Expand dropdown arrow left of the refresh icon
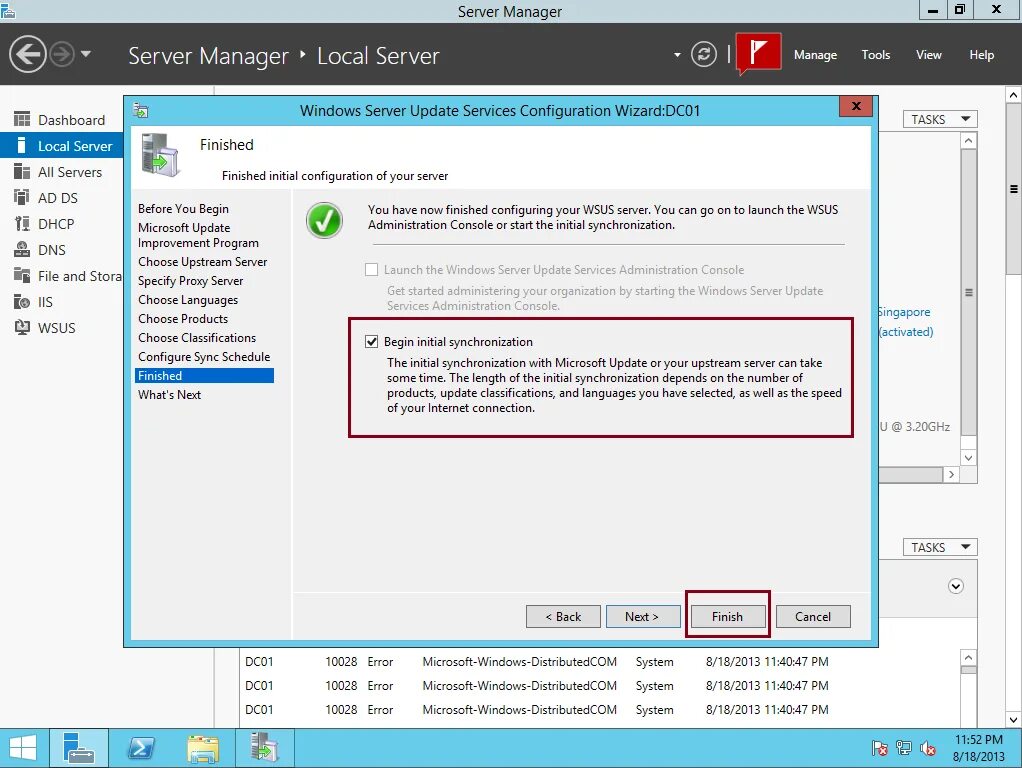 pyautogui.click(x=677, y=55)
